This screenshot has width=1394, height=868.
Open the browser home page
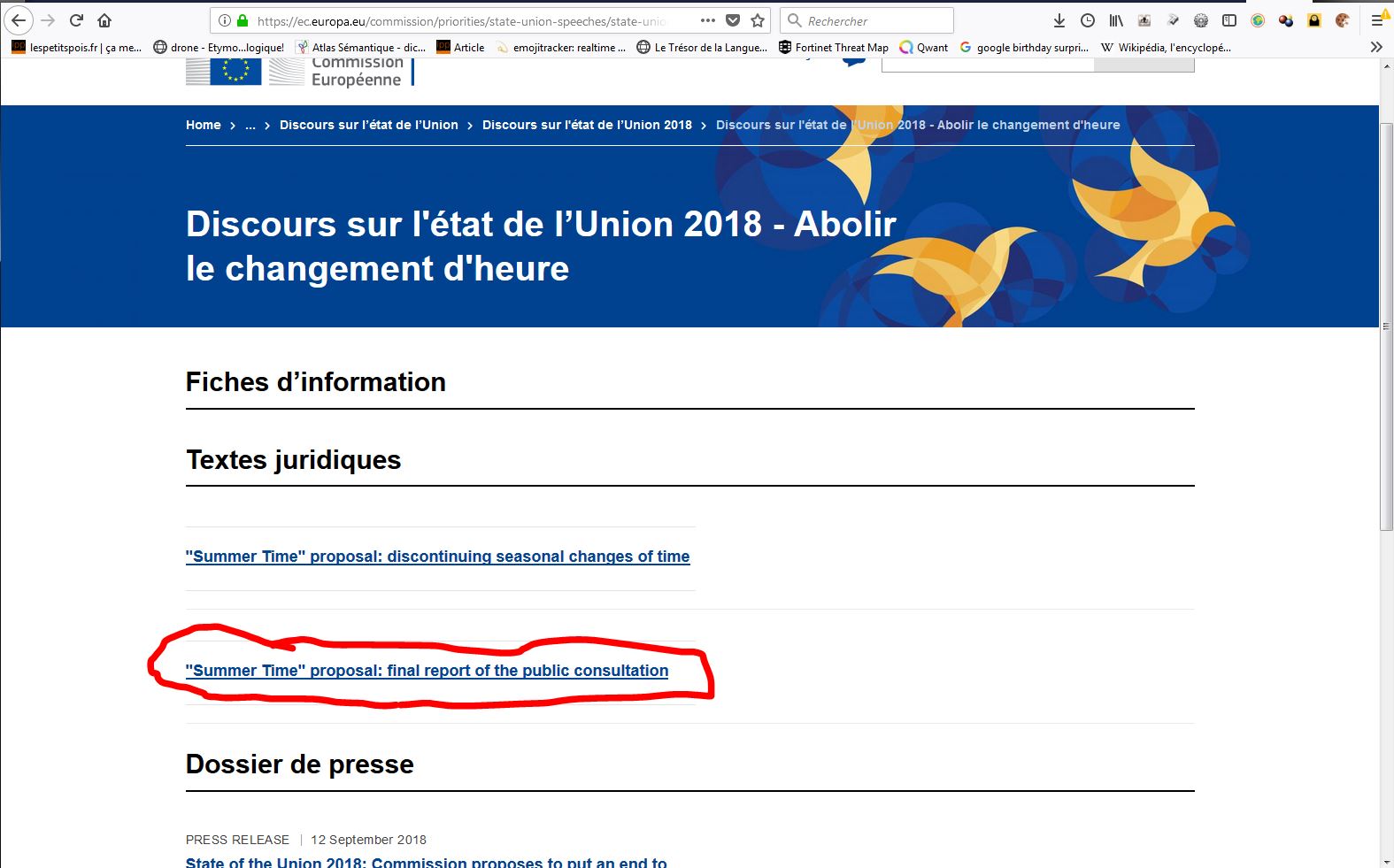pos(104,20)
